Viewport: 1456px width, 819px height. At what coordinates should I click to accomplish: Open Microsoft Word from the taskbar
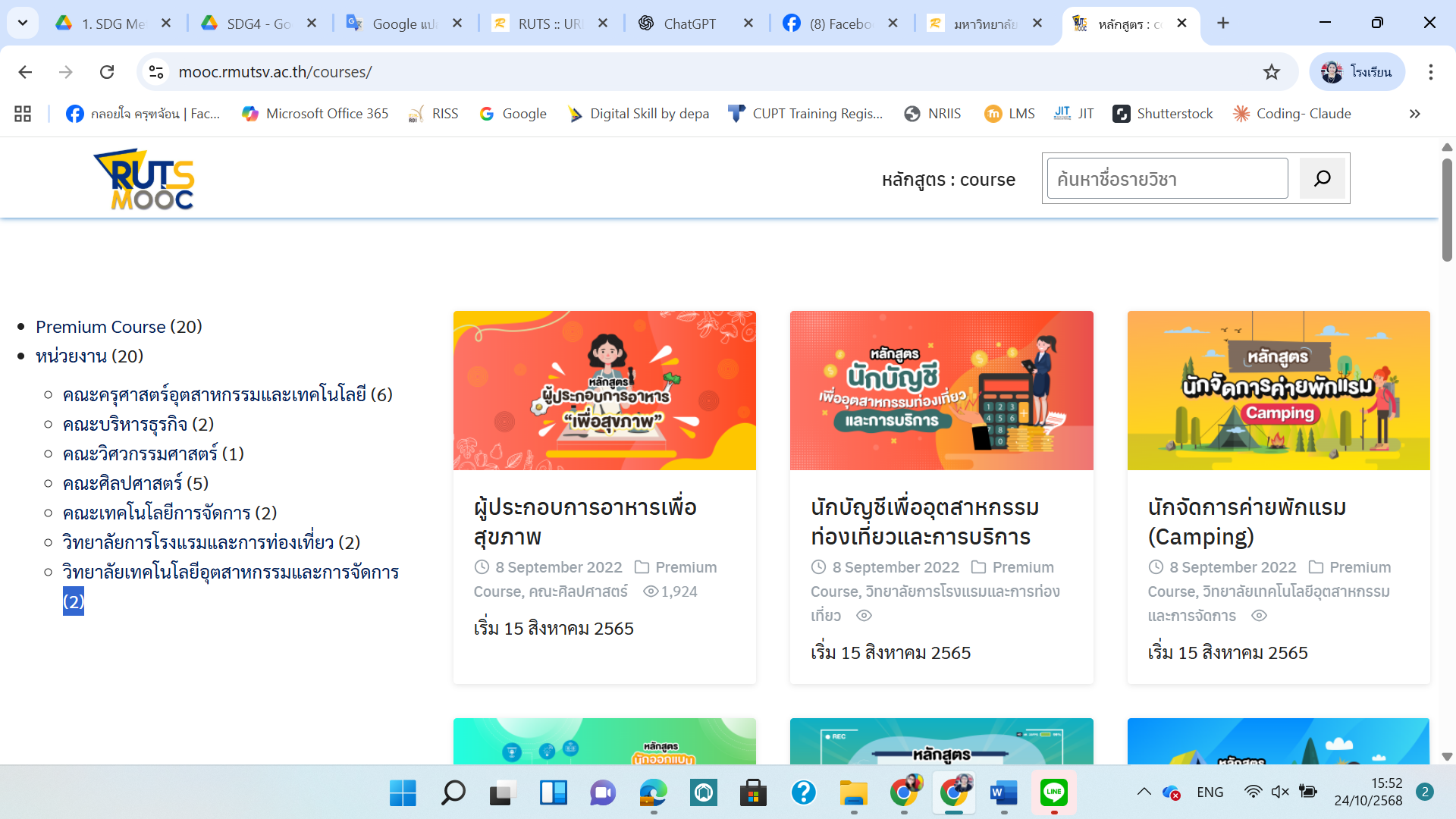(x=1003, y=792)
